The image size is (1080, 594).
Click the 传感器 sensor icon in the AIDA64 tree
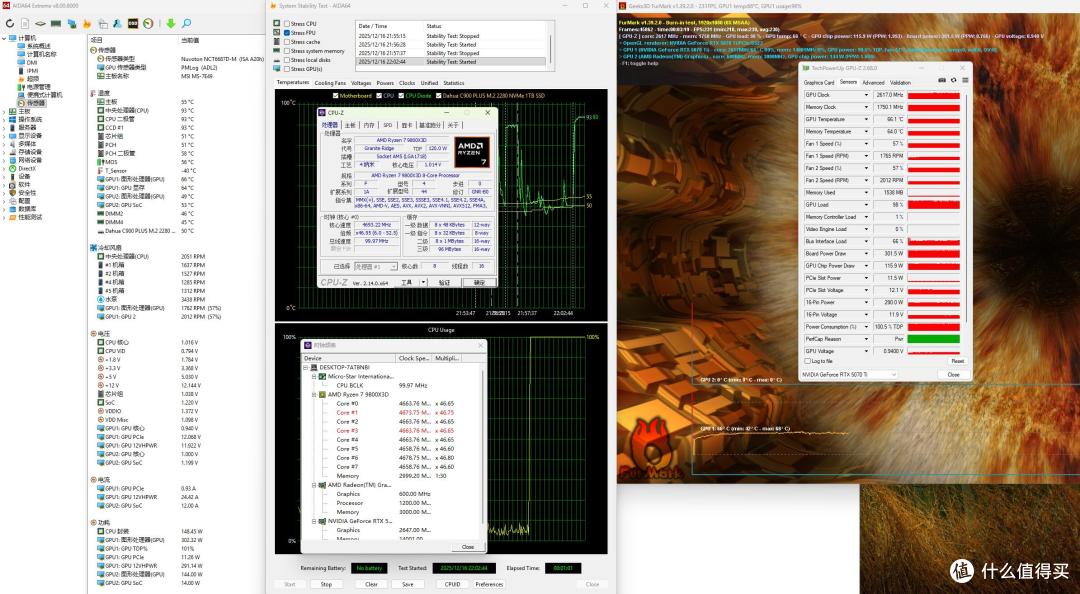click(x=22, y=103)
